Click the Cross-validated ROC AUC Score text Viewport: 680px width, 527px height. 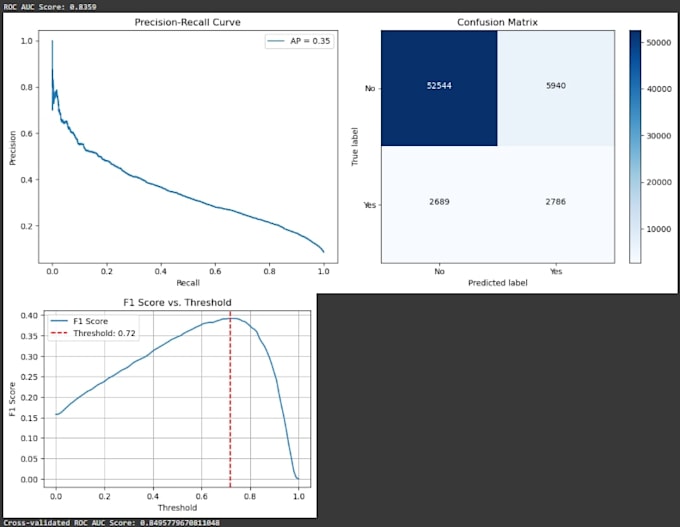[111, 523]
